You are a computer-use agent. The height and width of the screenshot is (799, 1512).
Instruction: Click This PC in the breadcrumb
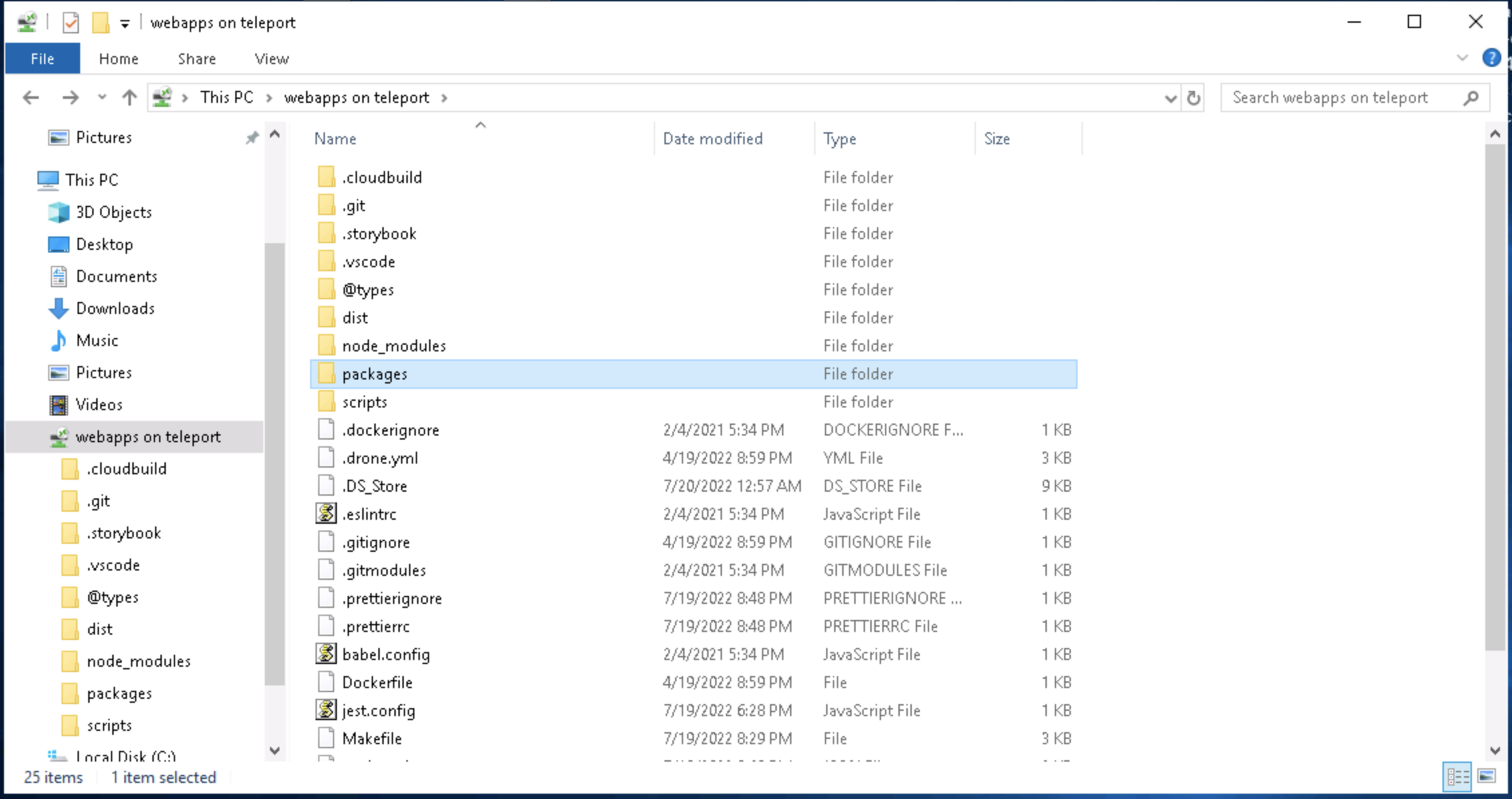pyautogui.click(x=227, y=98)
